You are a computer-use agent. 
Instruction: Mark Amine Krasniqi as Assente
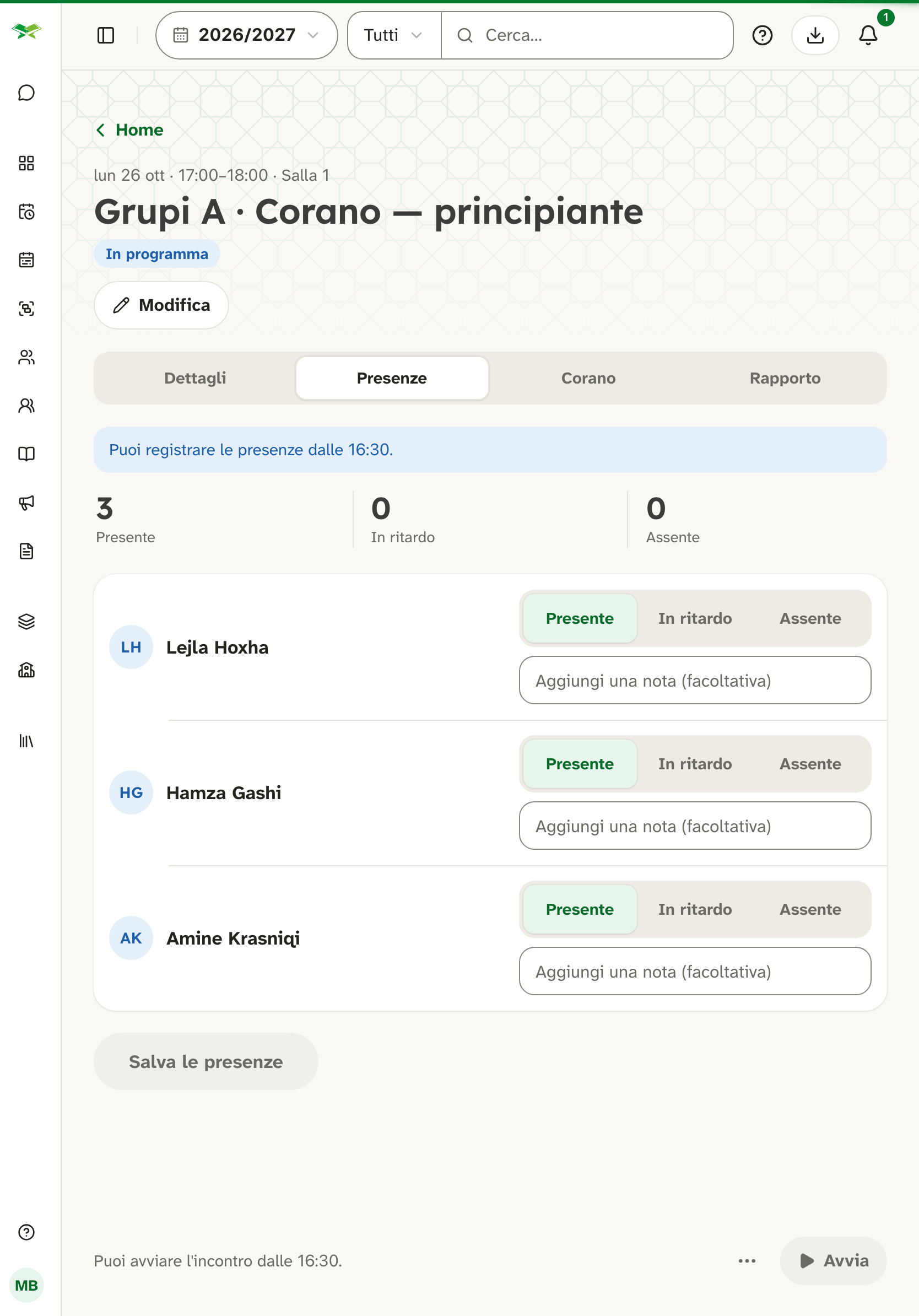pos(810,910)
